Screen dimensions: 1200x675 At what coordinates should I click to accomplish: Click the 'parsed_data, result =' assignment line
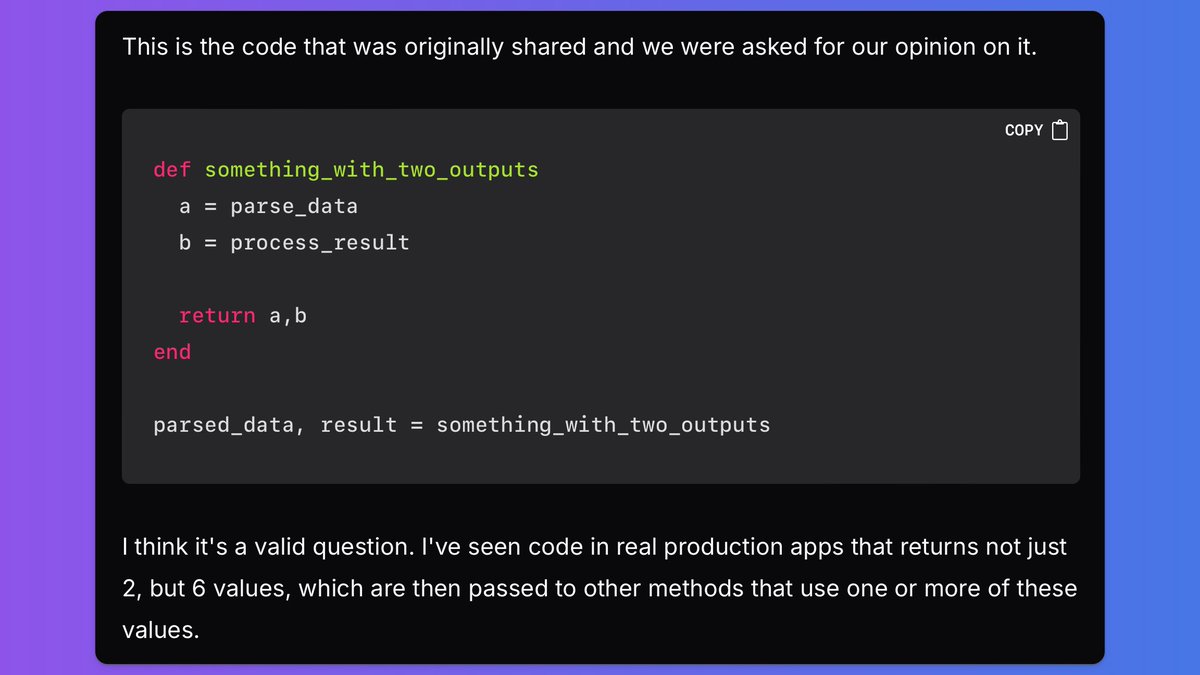(462, 425)
